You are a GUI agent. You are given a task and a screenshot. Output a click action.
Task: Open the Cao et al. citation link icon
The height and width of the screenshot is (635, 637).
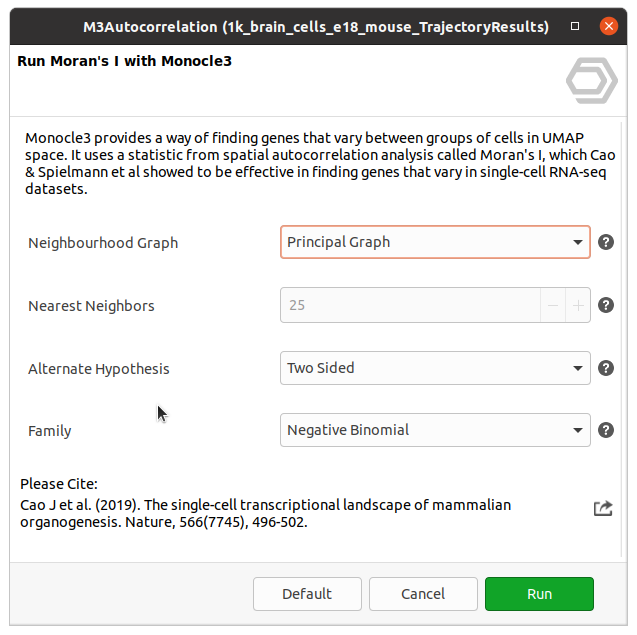click(603, 508)
